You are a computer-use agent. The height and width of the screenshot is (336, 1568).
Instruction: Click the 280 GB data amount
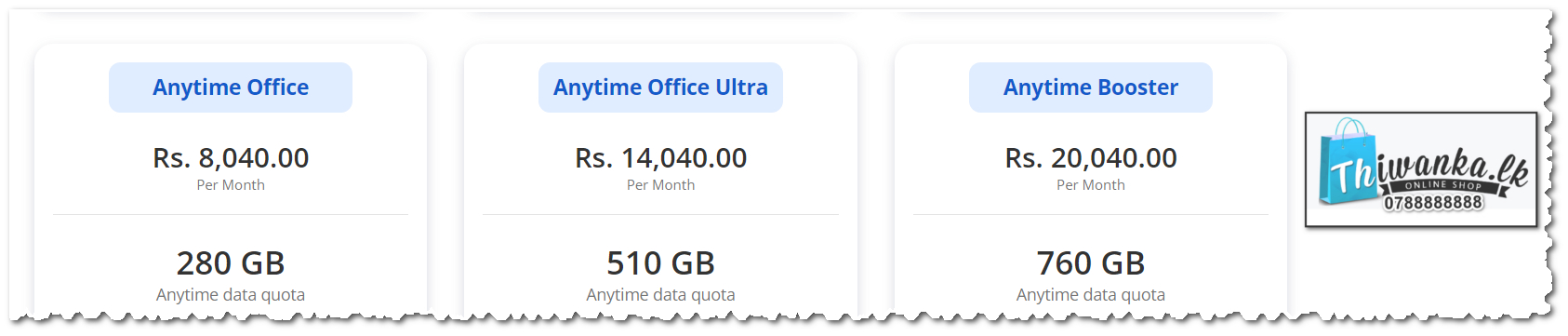coord(231,263)
